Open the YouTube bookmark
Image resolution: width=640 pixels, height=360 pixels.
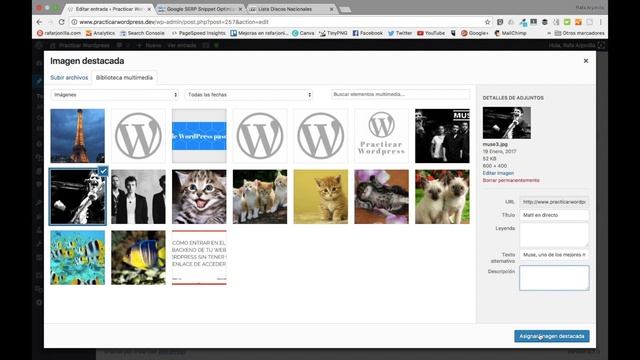click(x=431, y=33)
